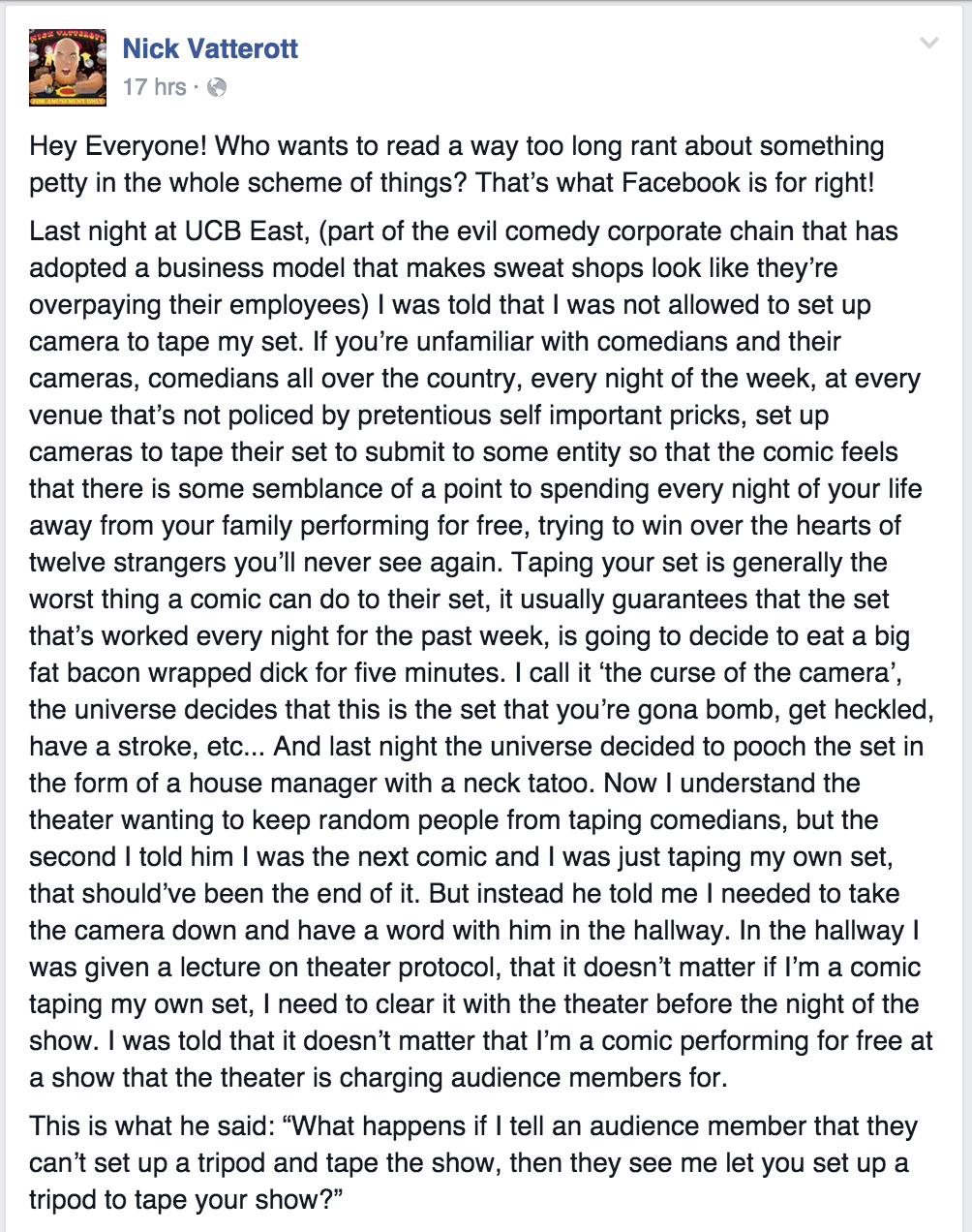Click the phrase "twelve strangers you'll never see again"

[264, 563]
